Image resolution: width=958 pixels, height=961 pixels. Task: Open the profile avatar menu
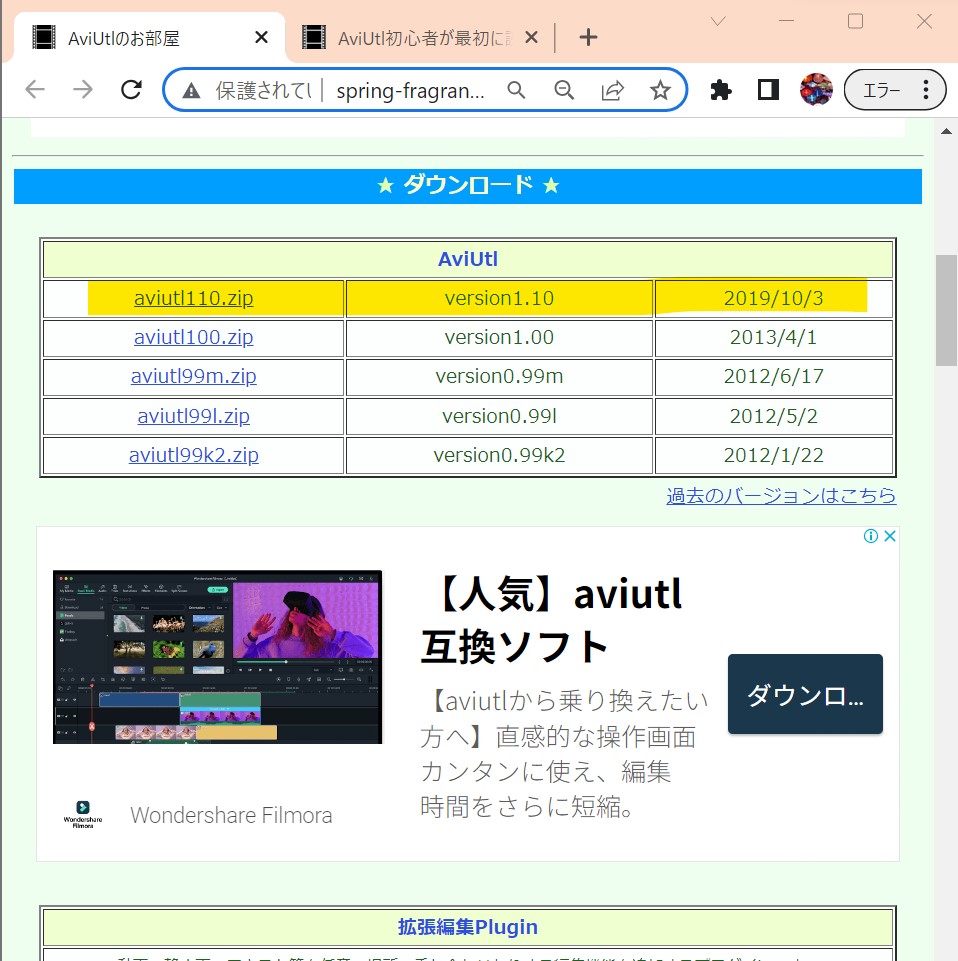816,89
